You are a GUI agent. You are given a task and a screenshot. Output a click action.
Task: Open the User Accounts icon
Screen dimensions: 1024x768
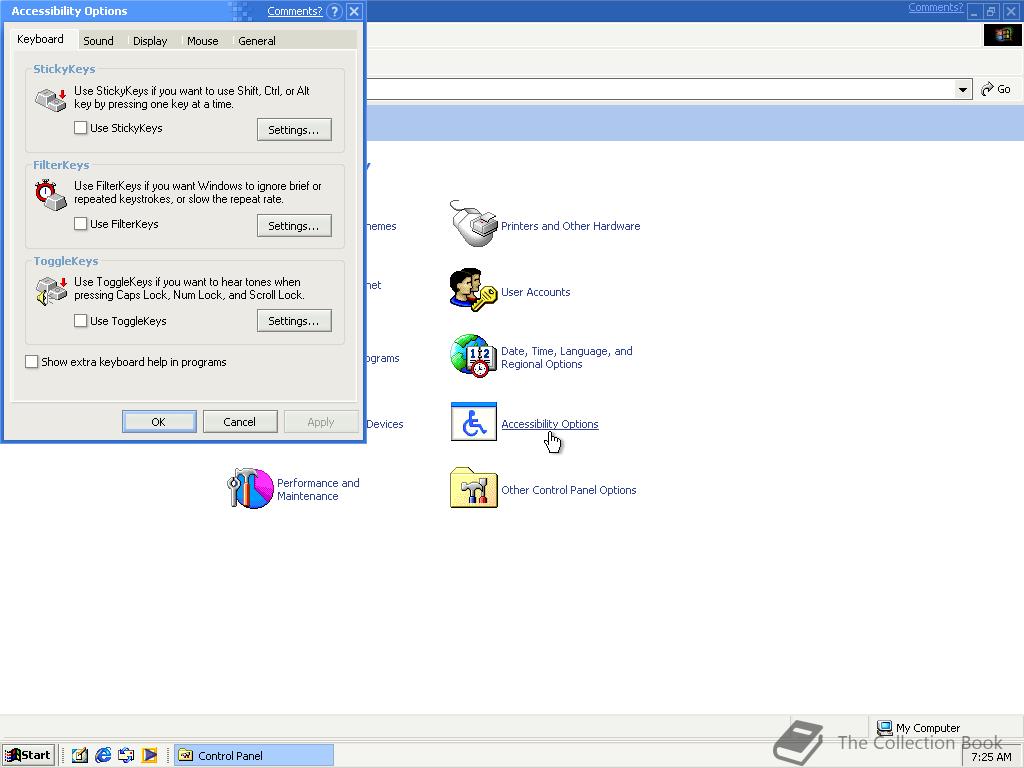point(473,290)
